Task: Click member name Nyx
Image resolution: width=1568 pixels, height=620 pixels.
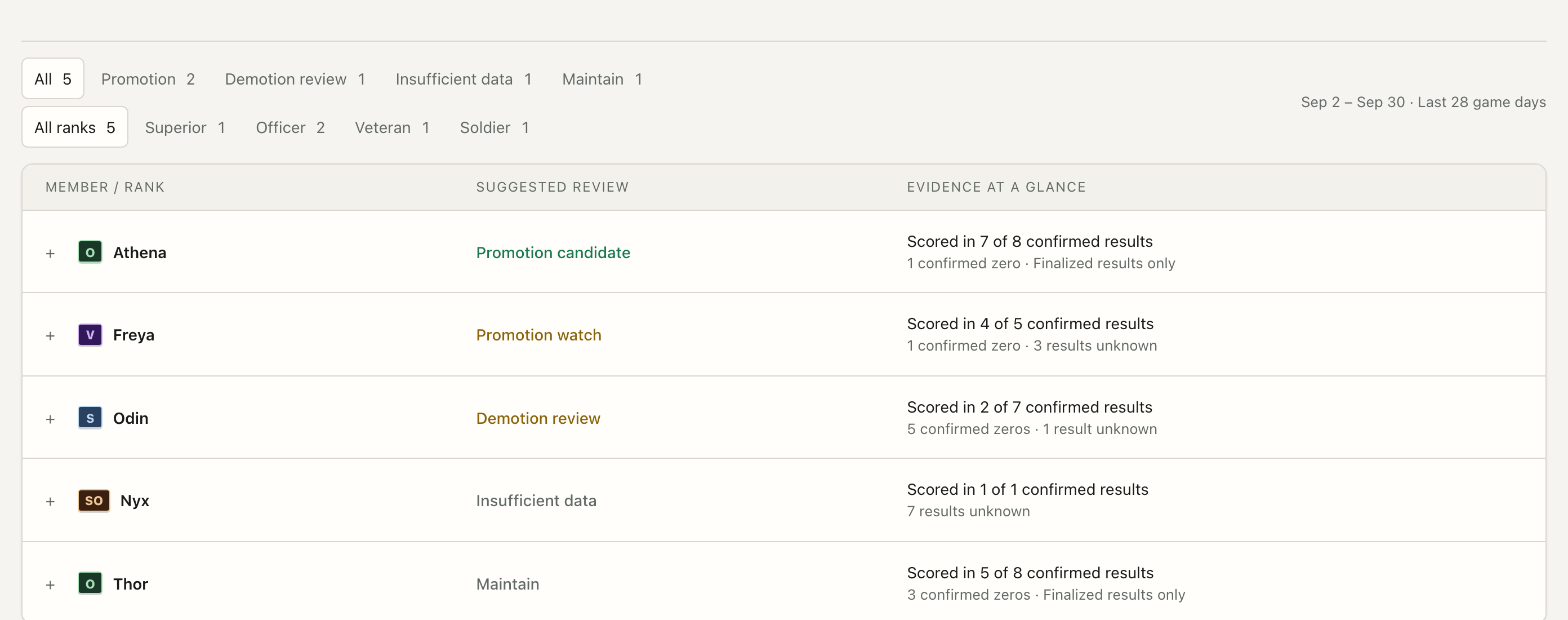Action: 135,501
